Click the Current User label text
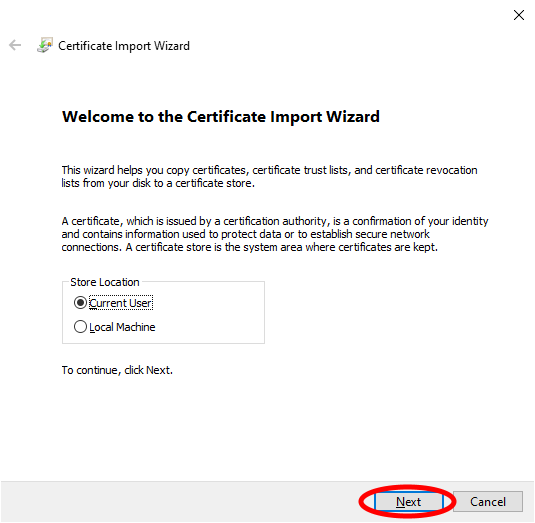Screen dimensions: 535x523 [120, 303]
